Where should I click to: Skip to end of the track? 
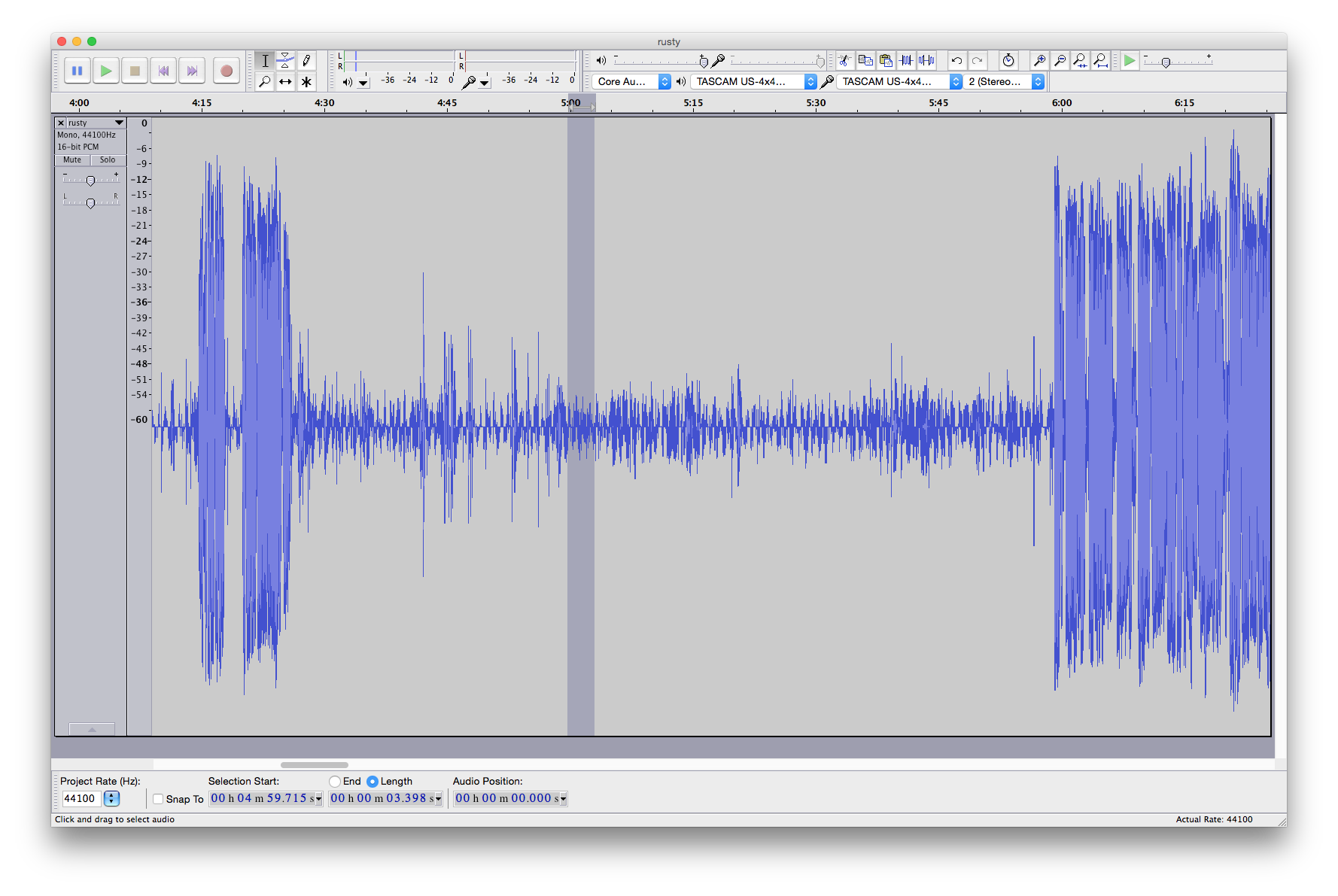click(x=192, y=71)
